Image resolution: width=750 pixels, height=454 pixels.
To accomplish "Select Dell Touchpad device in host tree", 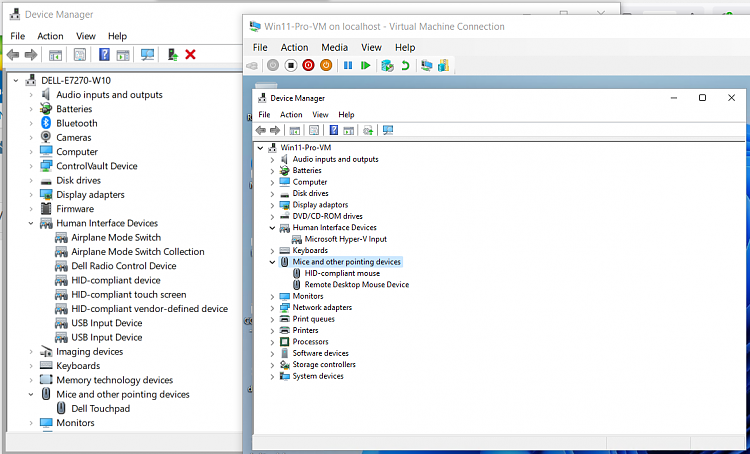I will click(100, 409).
